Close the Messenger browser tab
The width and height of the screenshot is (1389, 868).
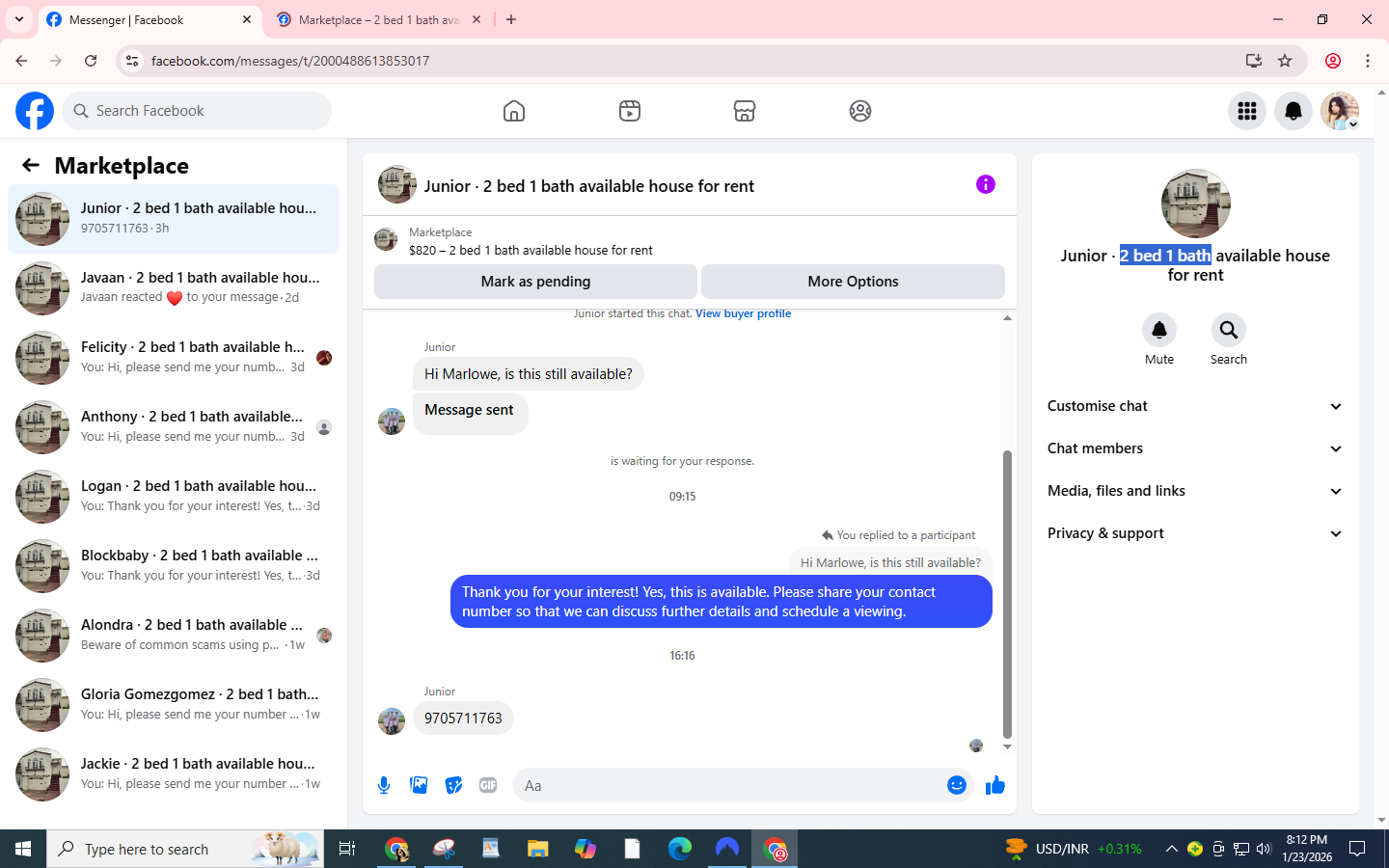pos(247,19)
